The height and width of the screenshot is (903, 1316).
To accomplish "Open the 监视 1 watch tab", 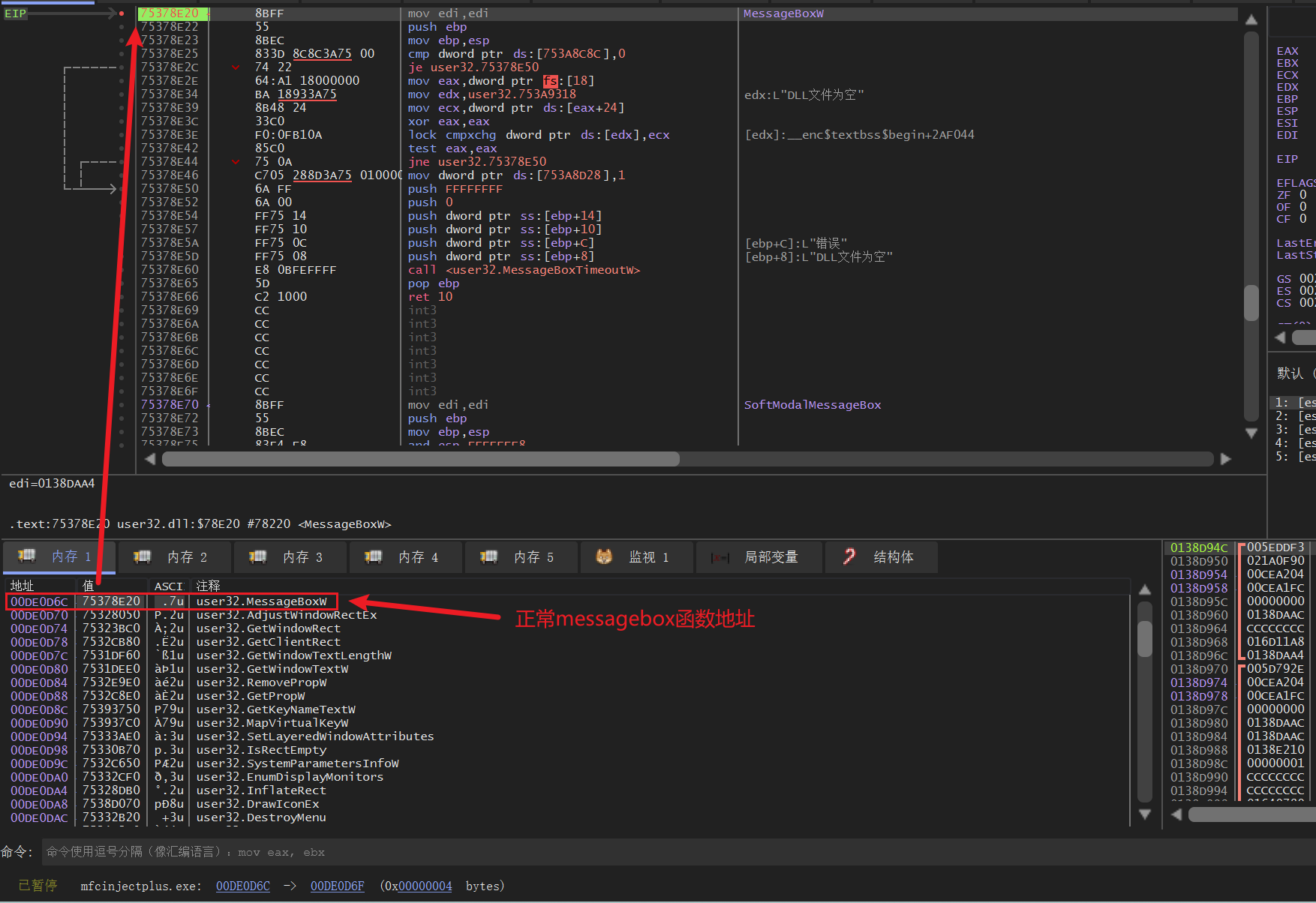I will pyautogui.click(x=636, y=557).
